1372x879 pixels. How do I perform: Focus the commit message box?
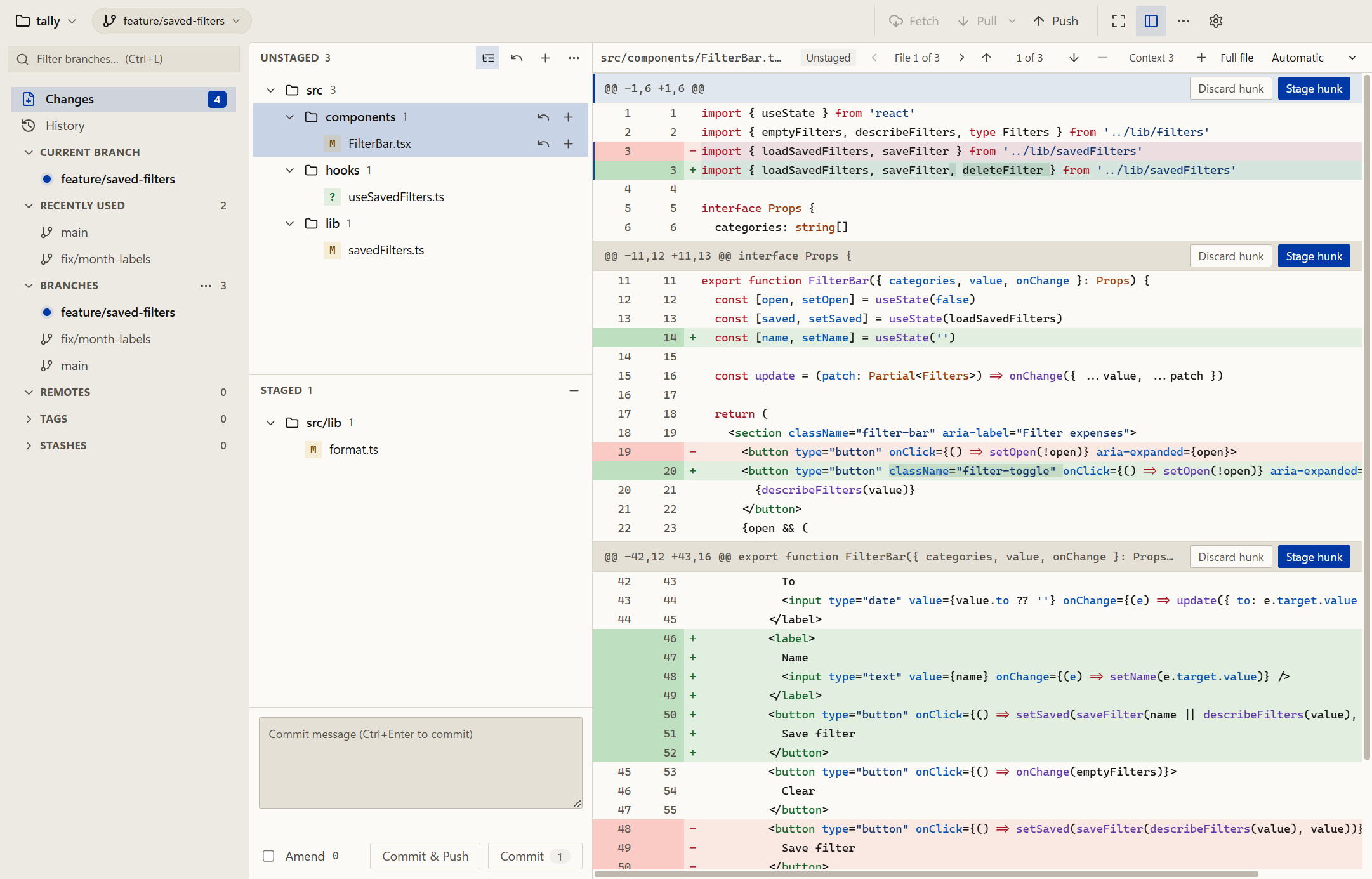tap(420, 763)
